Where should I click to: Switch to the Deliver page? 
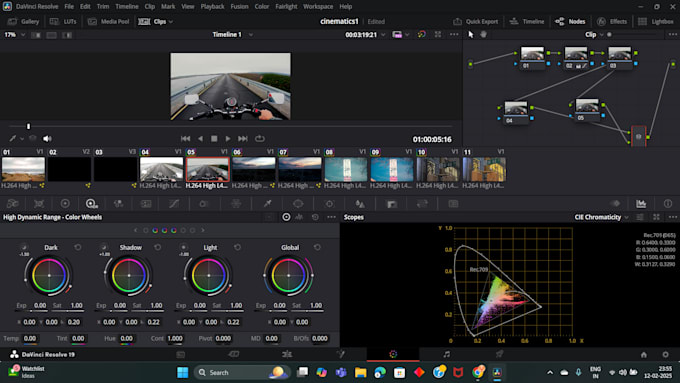499,354
